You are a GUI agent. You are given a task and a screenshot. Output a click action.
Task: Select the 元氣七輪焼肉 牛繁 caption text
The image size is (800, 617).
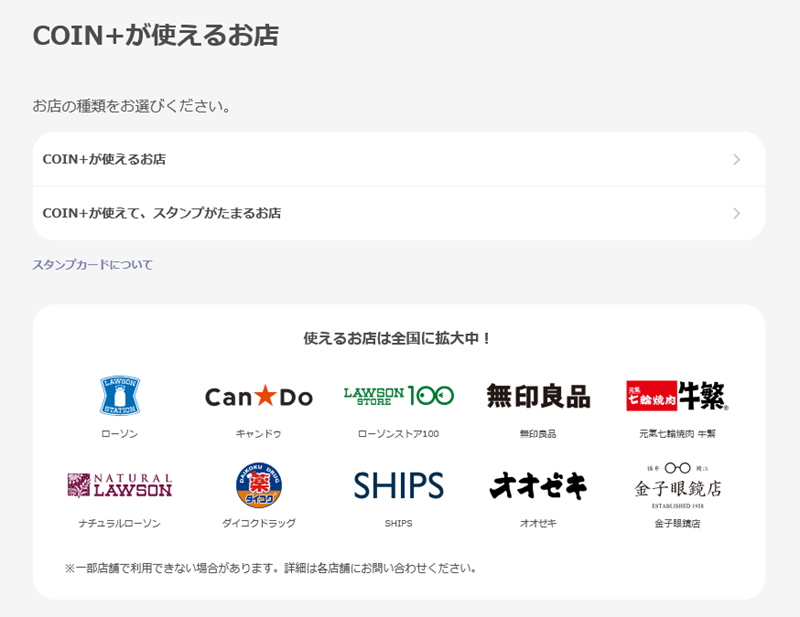pyautogui.click(x=678, y=434)
